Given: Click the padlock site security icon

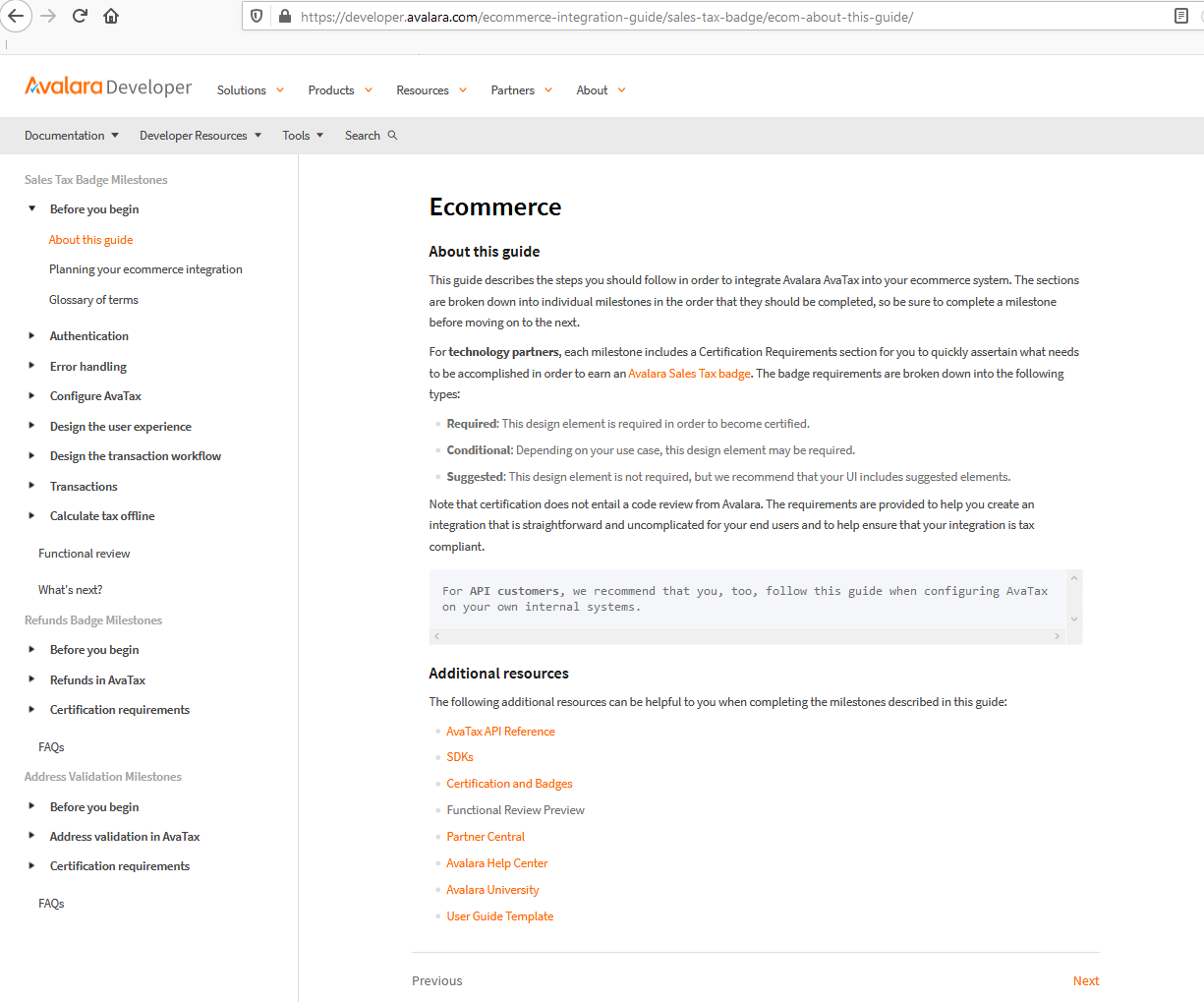Looking at the screenshot, I should 284,17.
